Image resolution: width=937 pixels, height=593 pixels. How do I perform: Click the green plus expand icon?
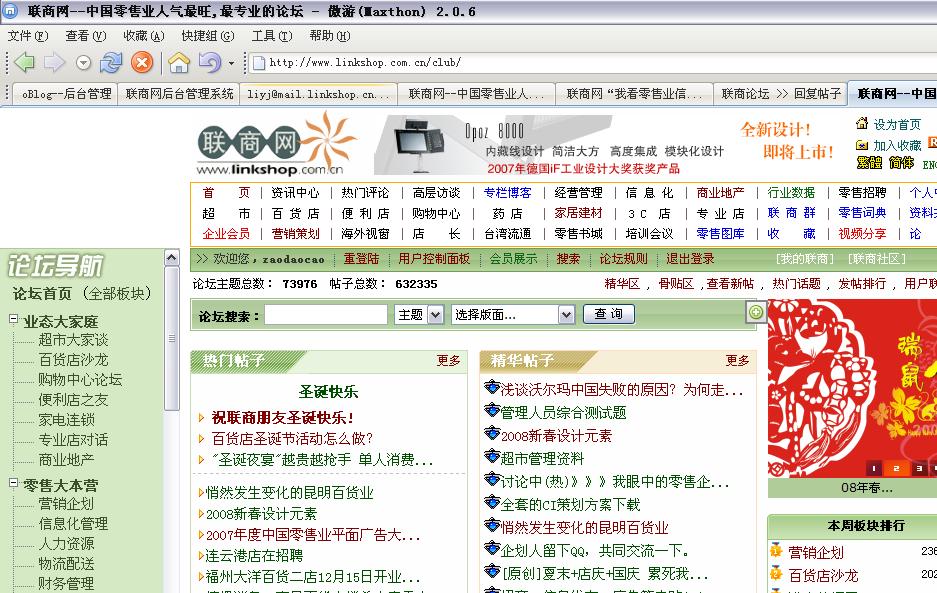click(x=756, y=312)
